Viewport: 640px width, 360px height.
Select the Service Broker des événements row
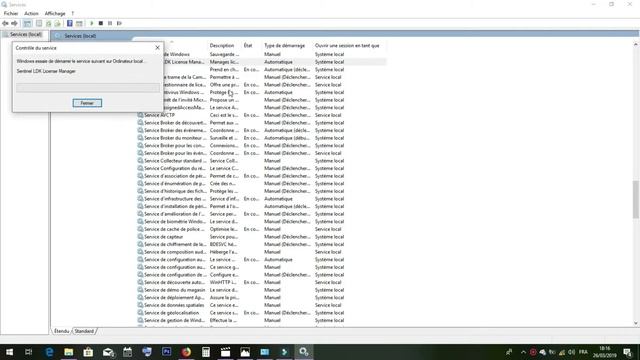point(261,130)
